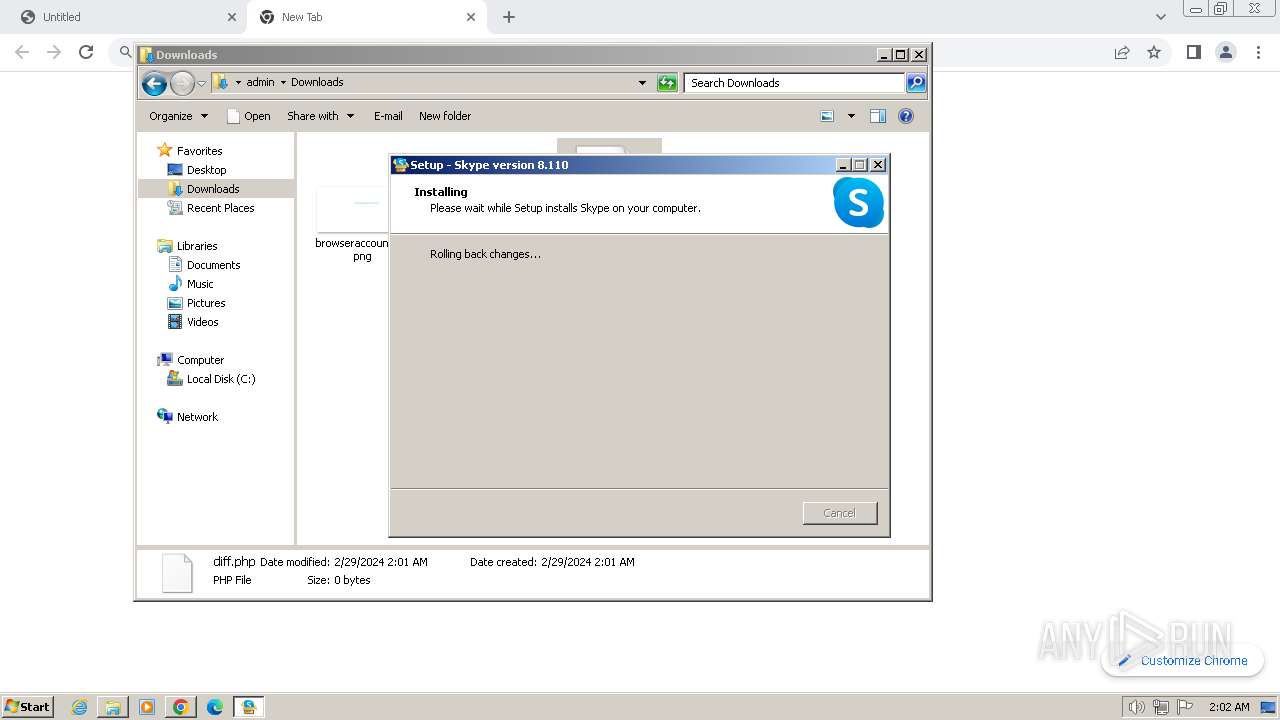Open the Share with menu
The width and height of the screenshot is (1280, 720).
[x=321, y=116]
